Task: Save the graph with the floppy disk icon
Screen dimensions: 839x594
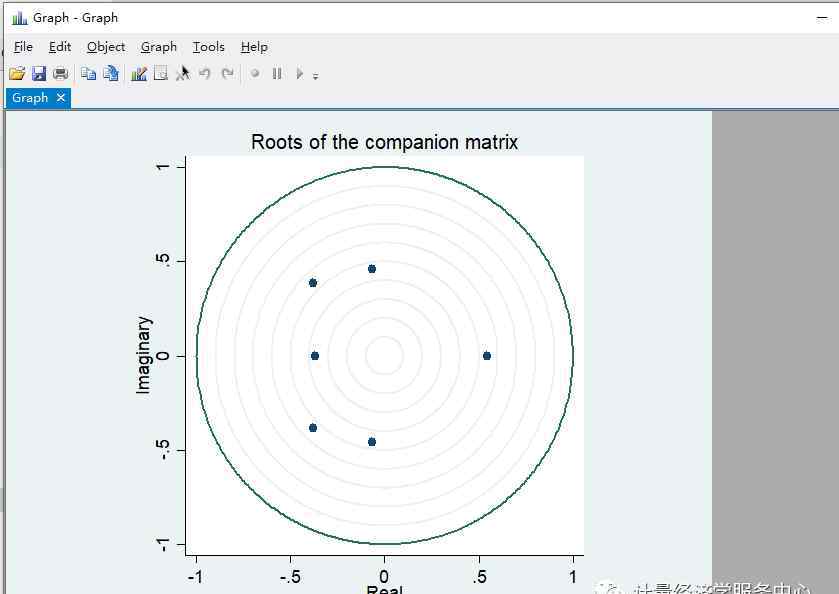Action: tap(39, 73)
